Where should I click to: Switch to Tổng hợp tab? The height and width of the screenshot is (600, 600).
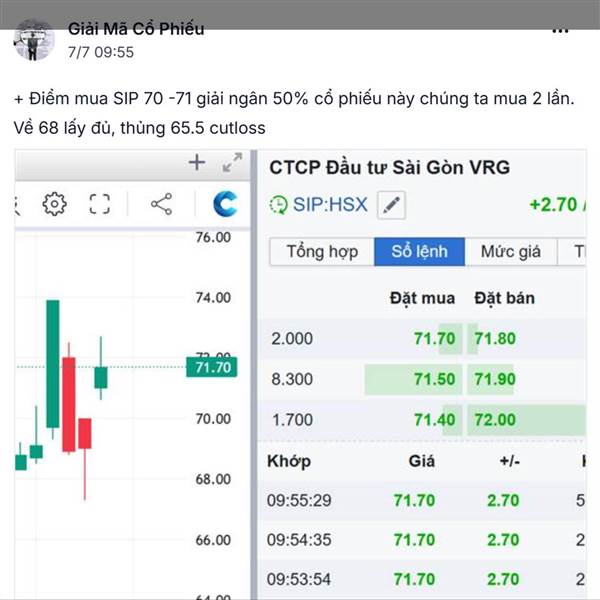(322, 251)
